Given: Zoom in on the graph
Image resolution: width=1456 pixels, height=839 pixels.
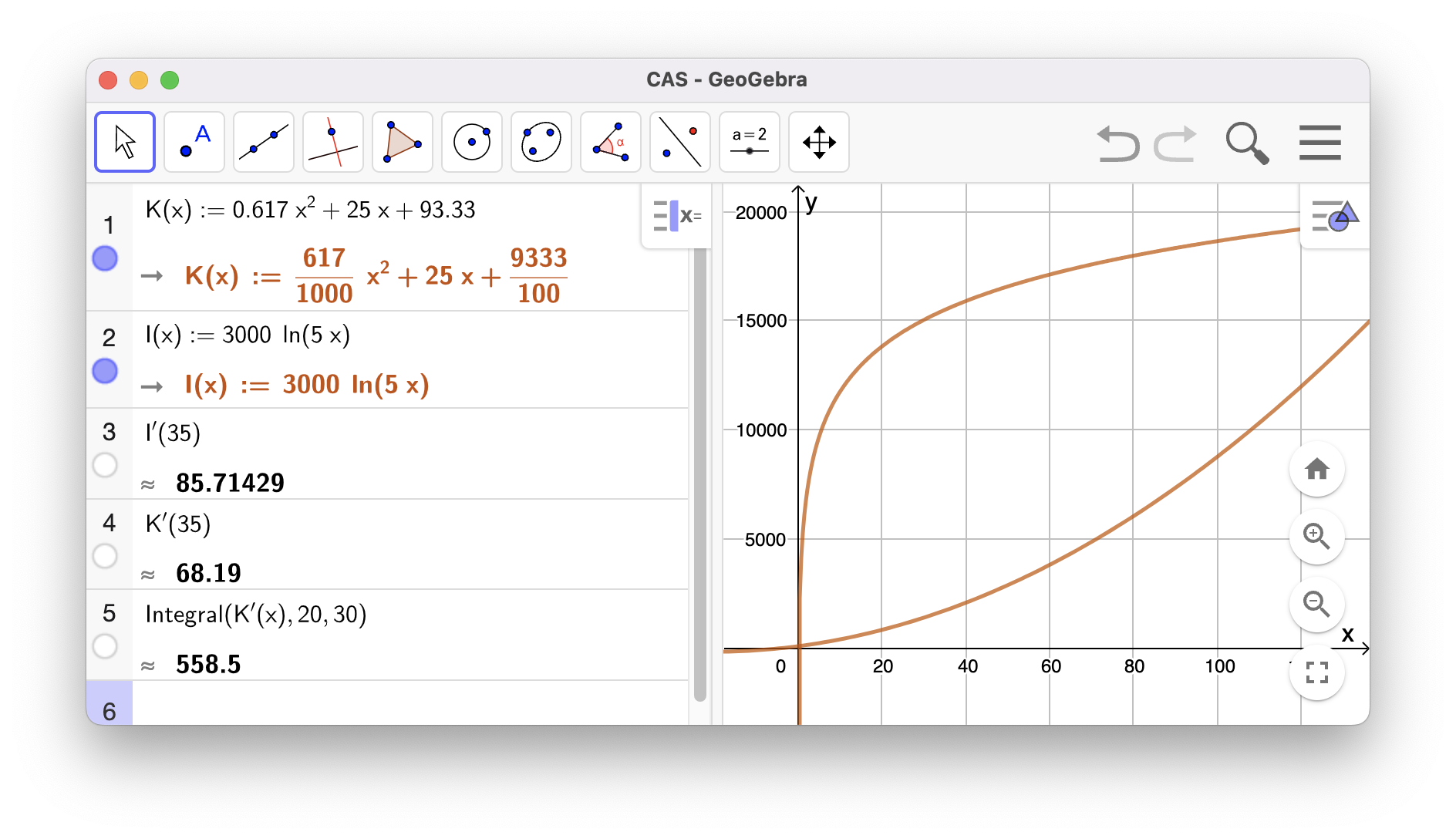Looking at the screenshot, I should (1317, 536).
